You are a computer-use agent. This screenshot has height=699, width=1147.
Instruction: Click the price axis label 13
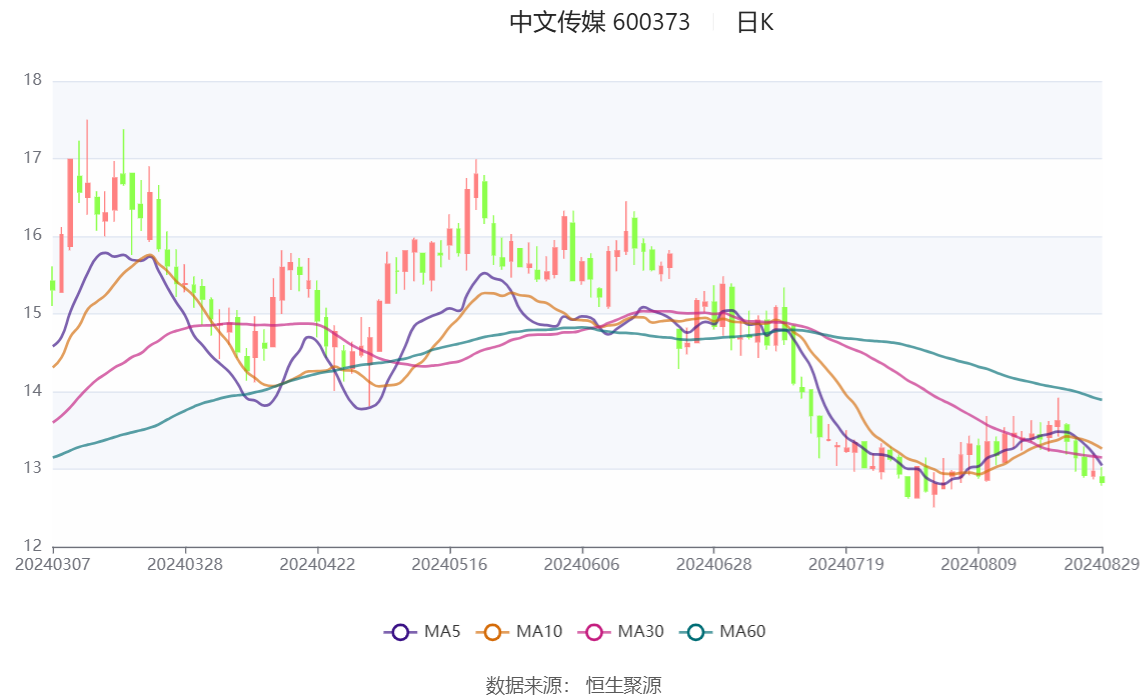point(32,468)
